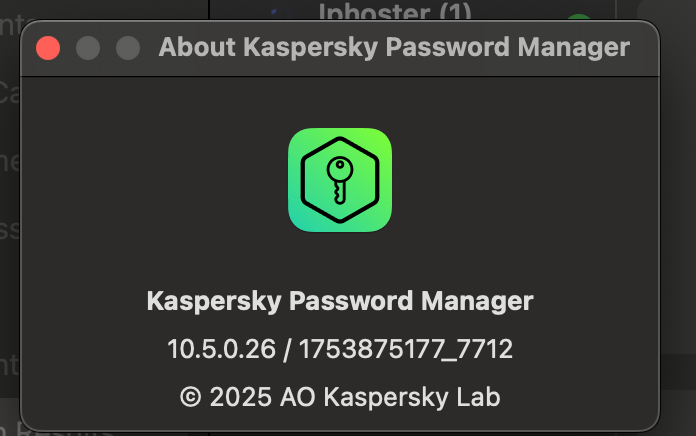
Task: Click the © copyright symbol
Action: [x=190, y=396]
